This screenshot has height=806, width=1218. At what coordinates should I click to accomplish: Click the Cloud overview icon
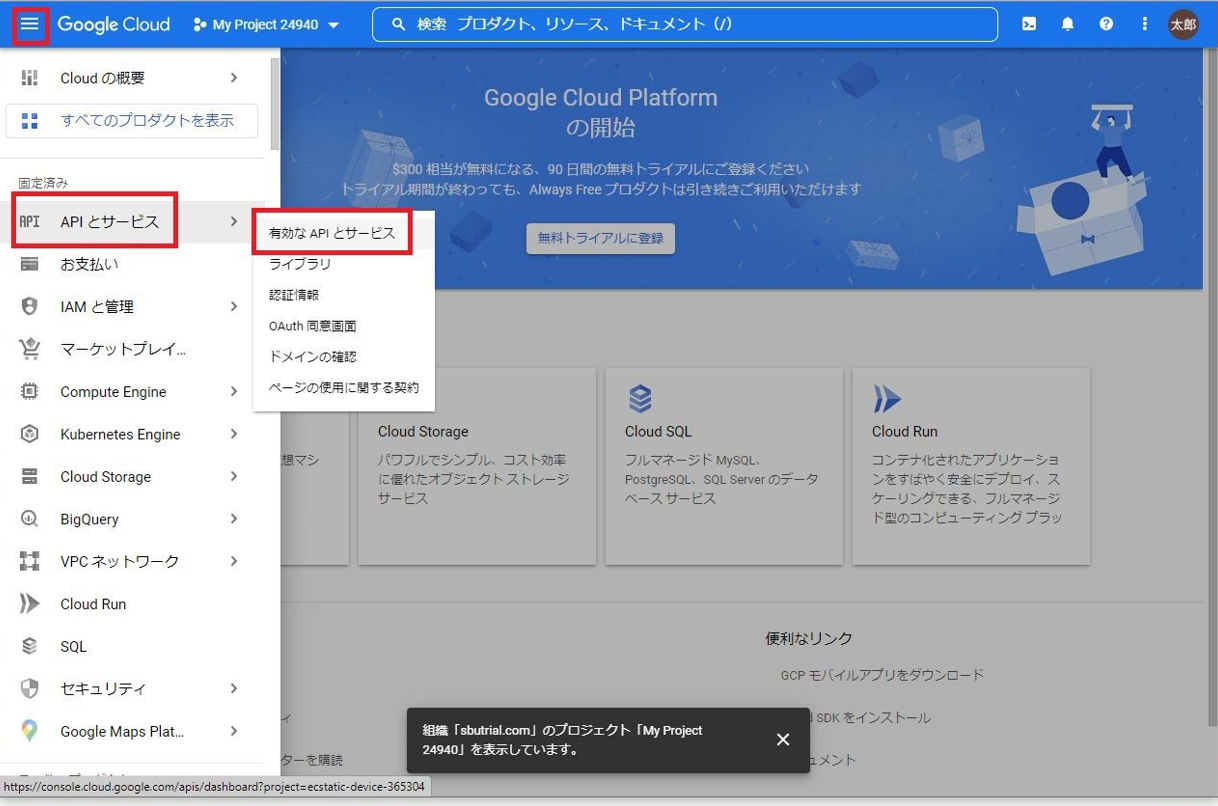[x=30, y=78]
